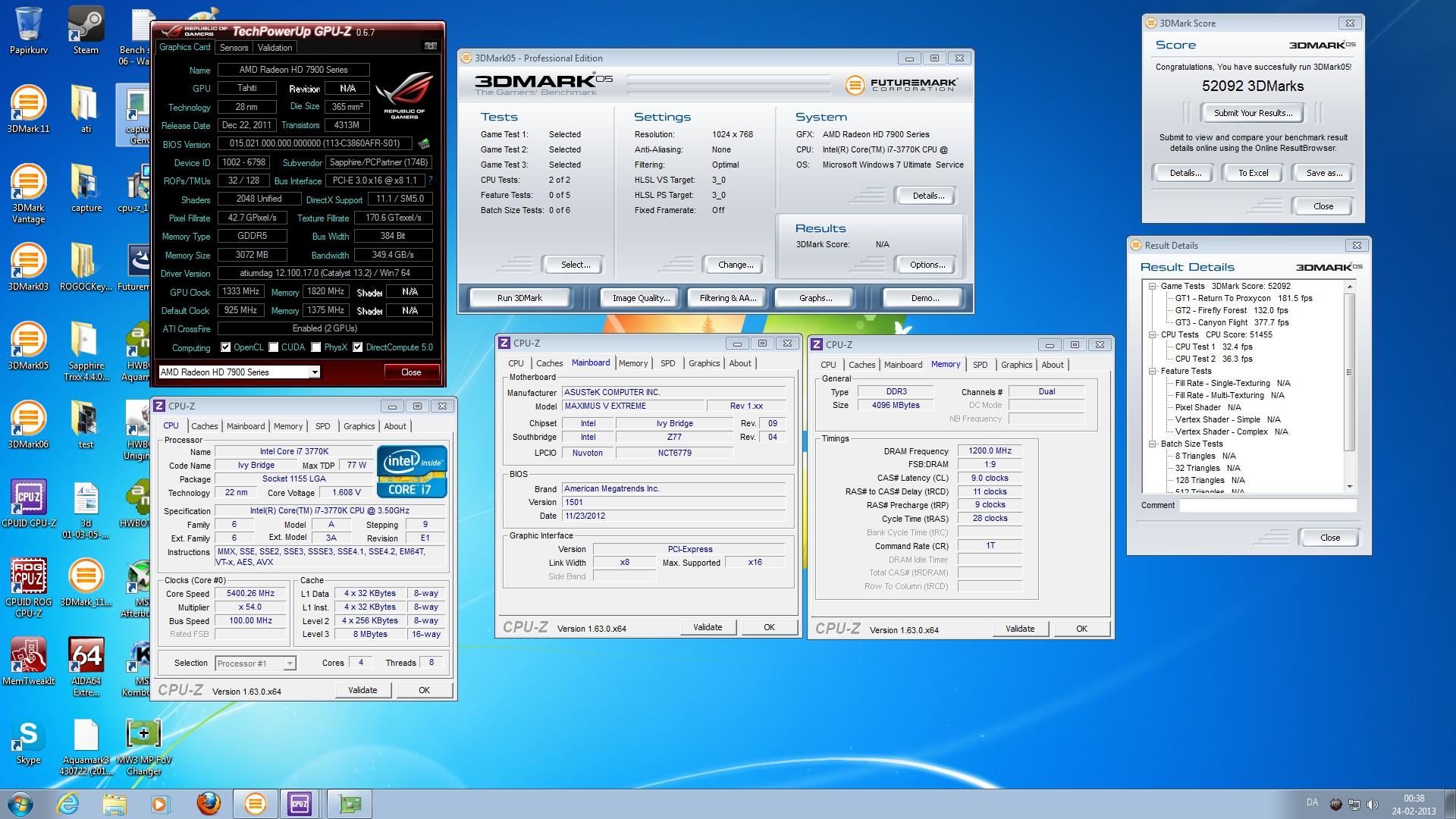The height and width of the screenshot is (819, 1456).
Task: Open MW3 MP FoV Changer icon
Action: 143,745
